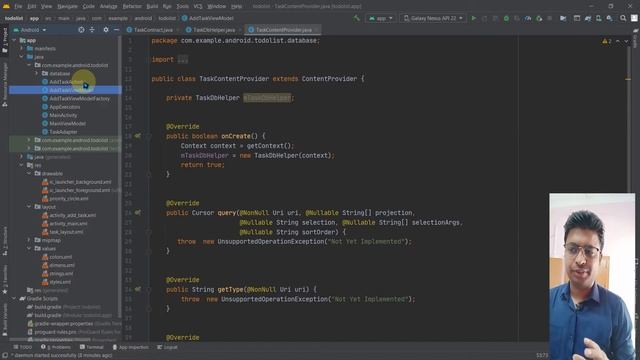Select MainViewModel class in tree

point(67,123)
